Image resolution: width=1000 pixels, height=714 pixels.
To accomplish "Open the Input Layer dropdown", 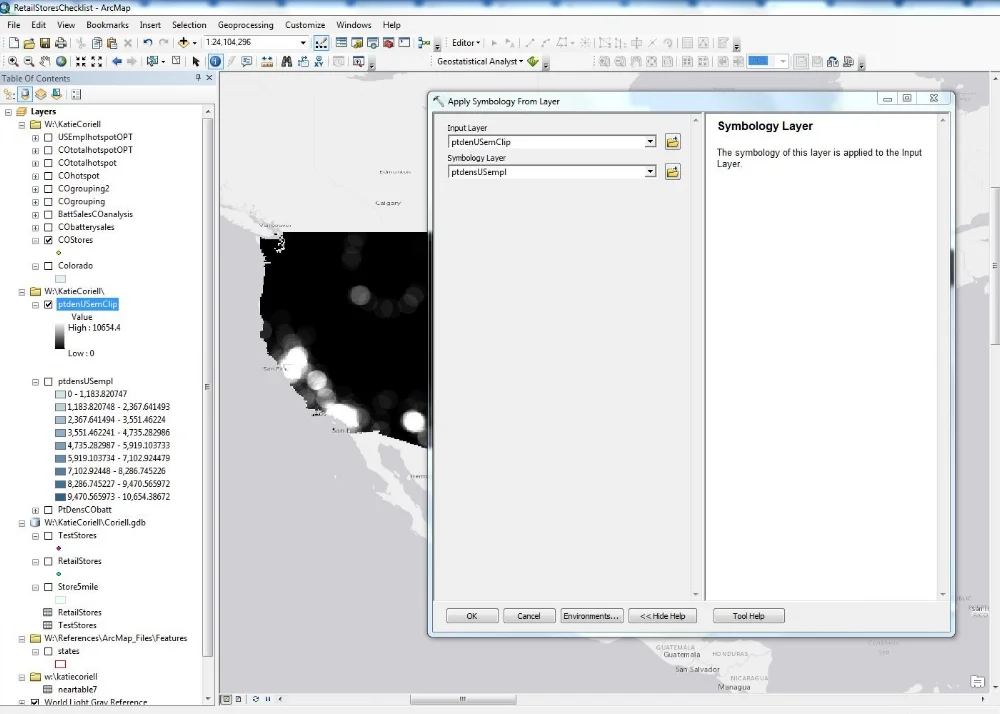I will pos(650,142).
